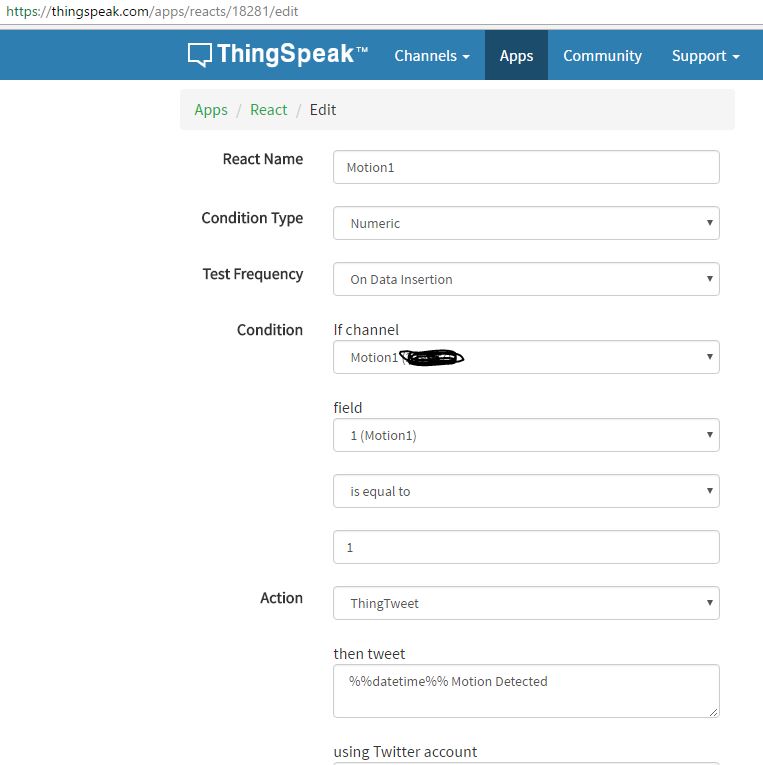The image size is (763, 765).
Task: Open the Support dropdown menu
Action: pos(705,56)
